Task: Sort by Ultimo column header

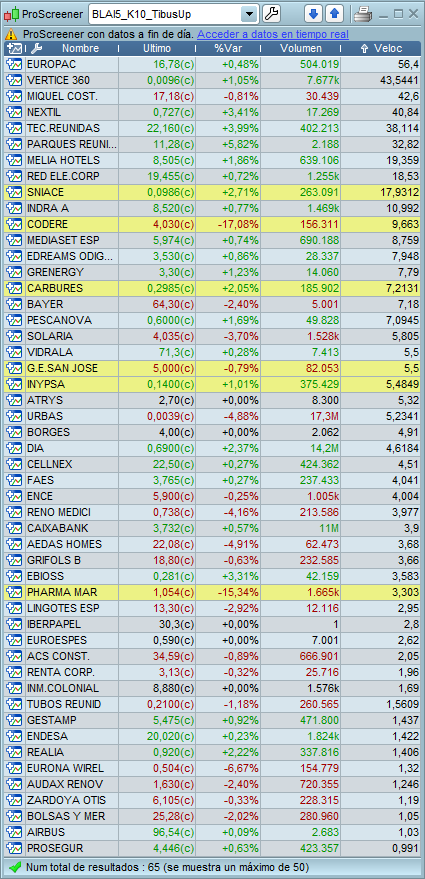Action: tap(157, 49)
